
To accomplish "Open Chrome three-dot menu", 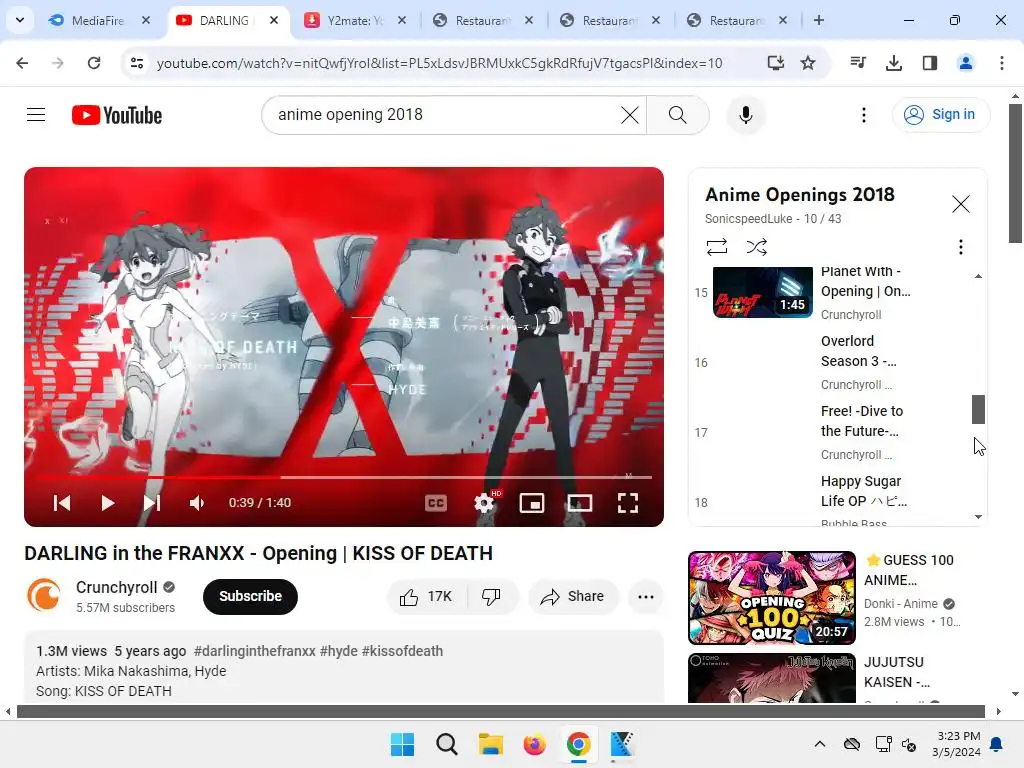I will click(x=1001, y=63).
